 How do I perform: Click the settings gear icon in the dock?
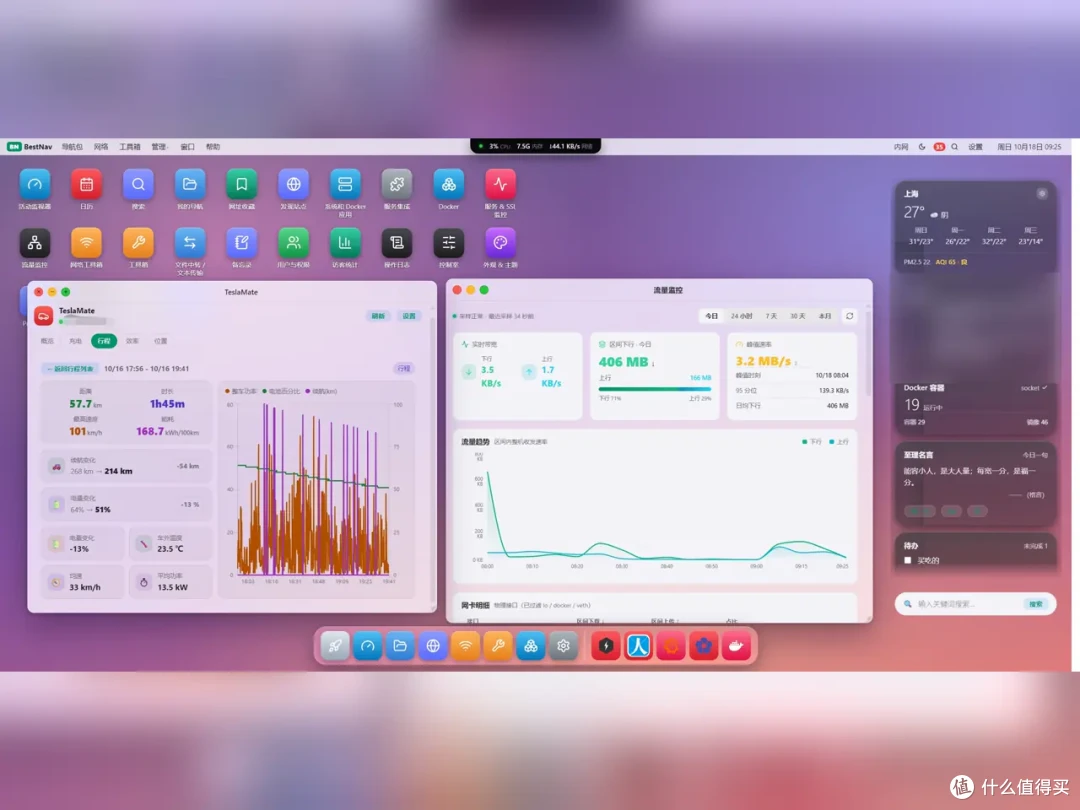563,646
